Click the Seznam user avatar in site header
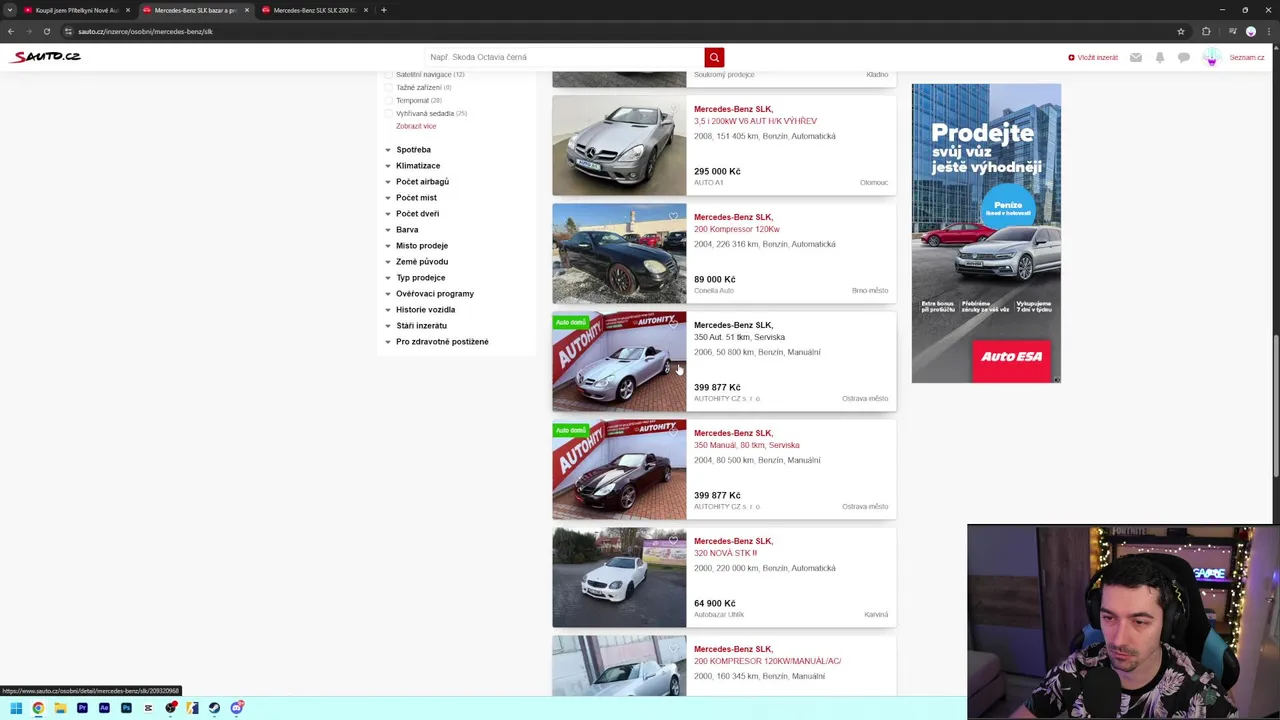Viewport: 1280px width, 720px height. (1212, 57)
